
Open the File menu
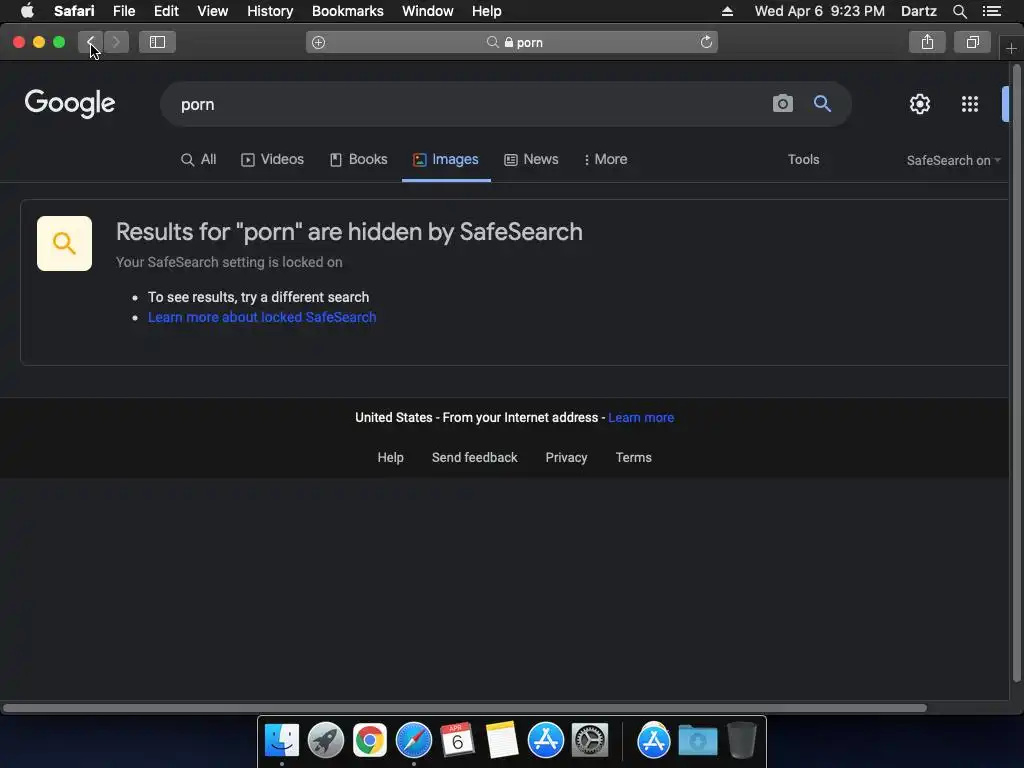123,11
